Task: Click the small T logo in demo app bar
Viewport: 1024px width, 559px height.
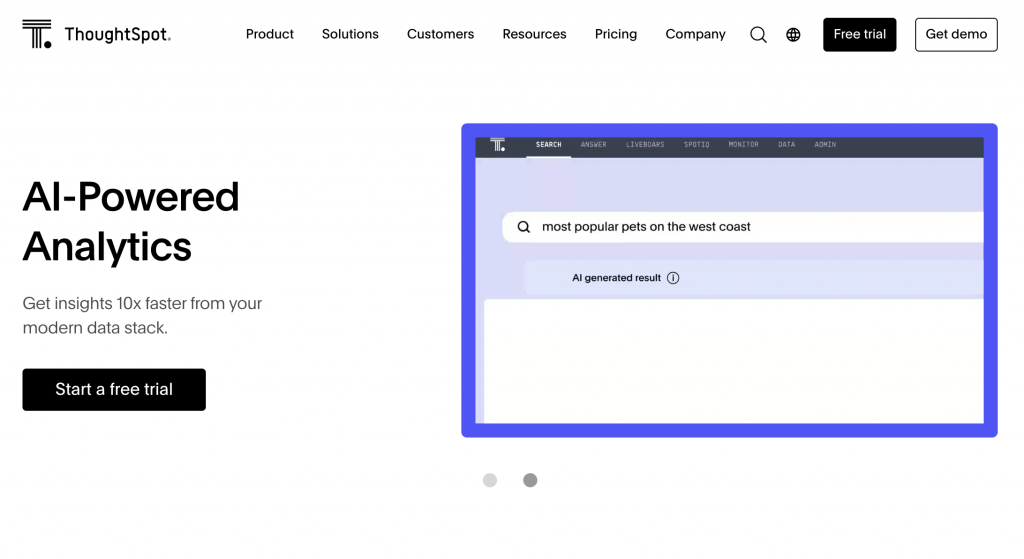Action: (498, 144)
